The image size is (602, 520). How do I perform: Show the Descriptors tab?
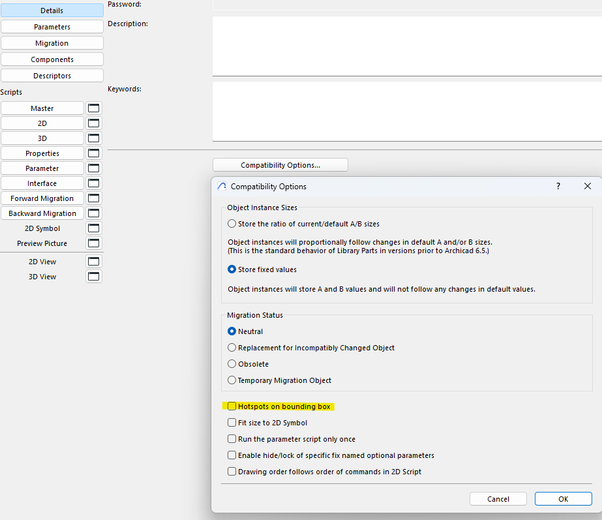point(52,76)
